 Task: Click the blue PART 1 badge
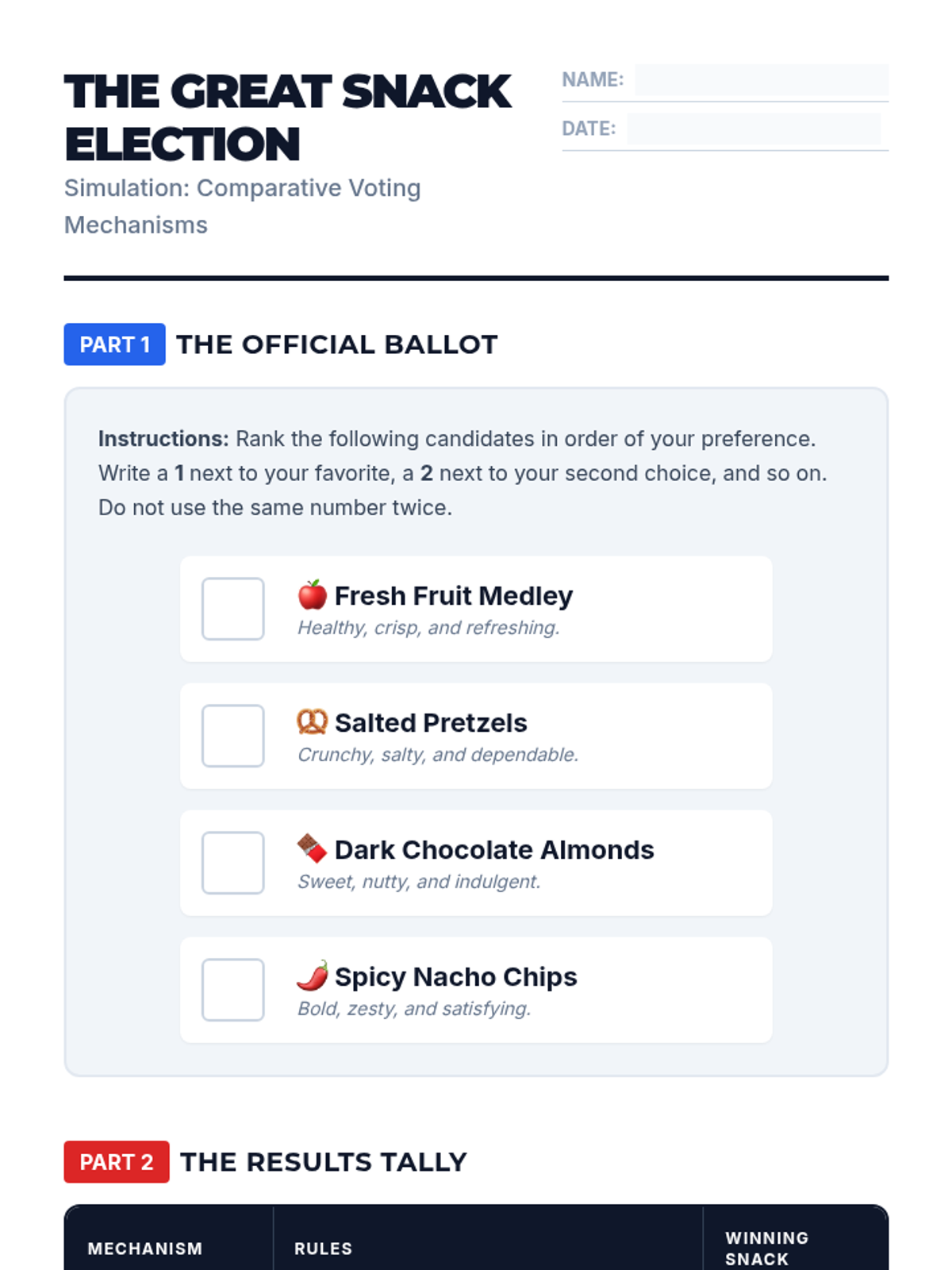click(114, 344)
